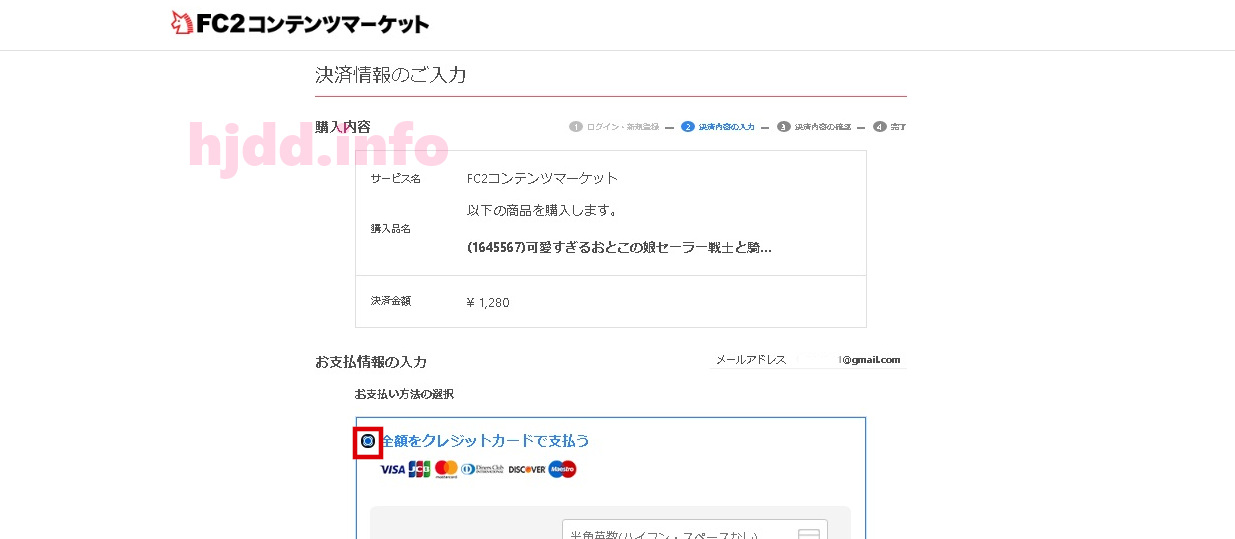This screenshot has width=1235, height=539.
Task: Click the product name (1645567) text
Action: pyautogui.click(x=619, y=247)
